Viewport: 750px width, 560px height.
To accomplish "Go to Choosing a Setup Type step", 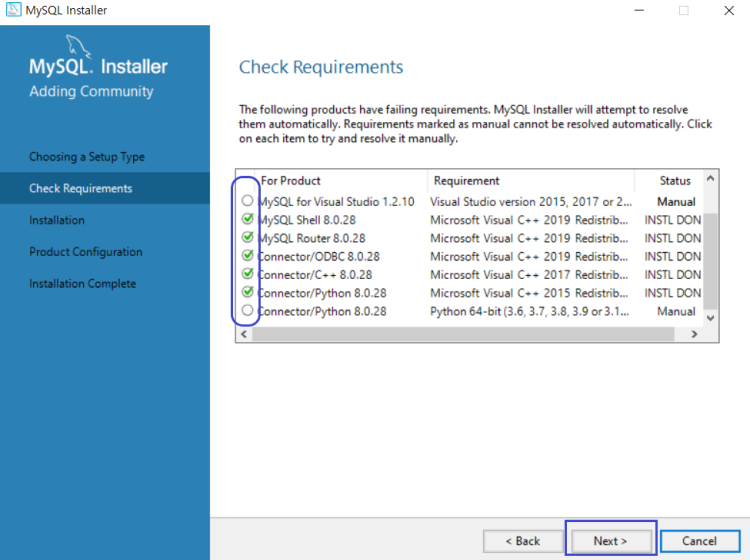I will tap(87, 157).
